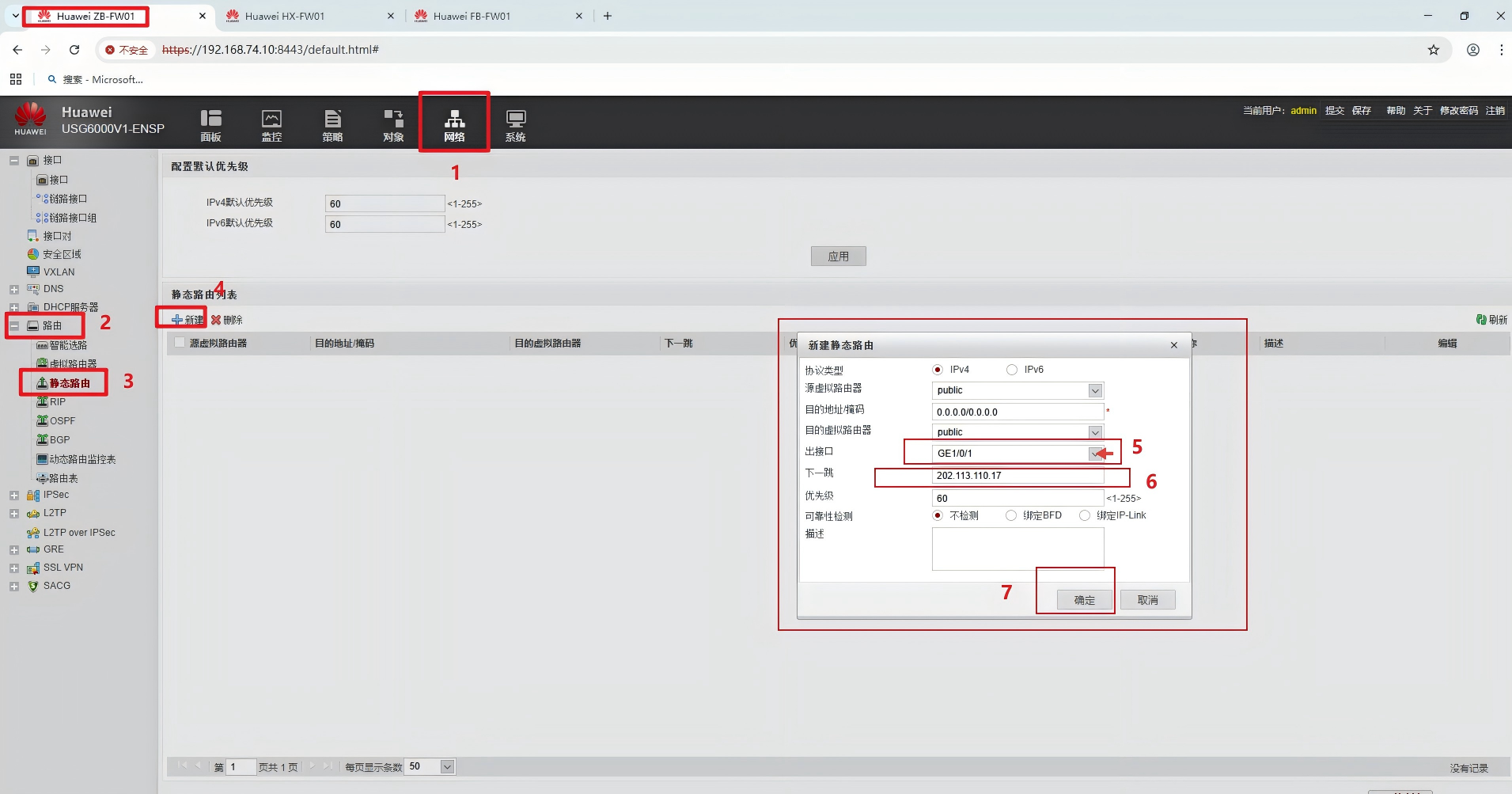Expand the IPSec tree node
The height and width of the screenshot is (794, 1512).
click(14, 496)
